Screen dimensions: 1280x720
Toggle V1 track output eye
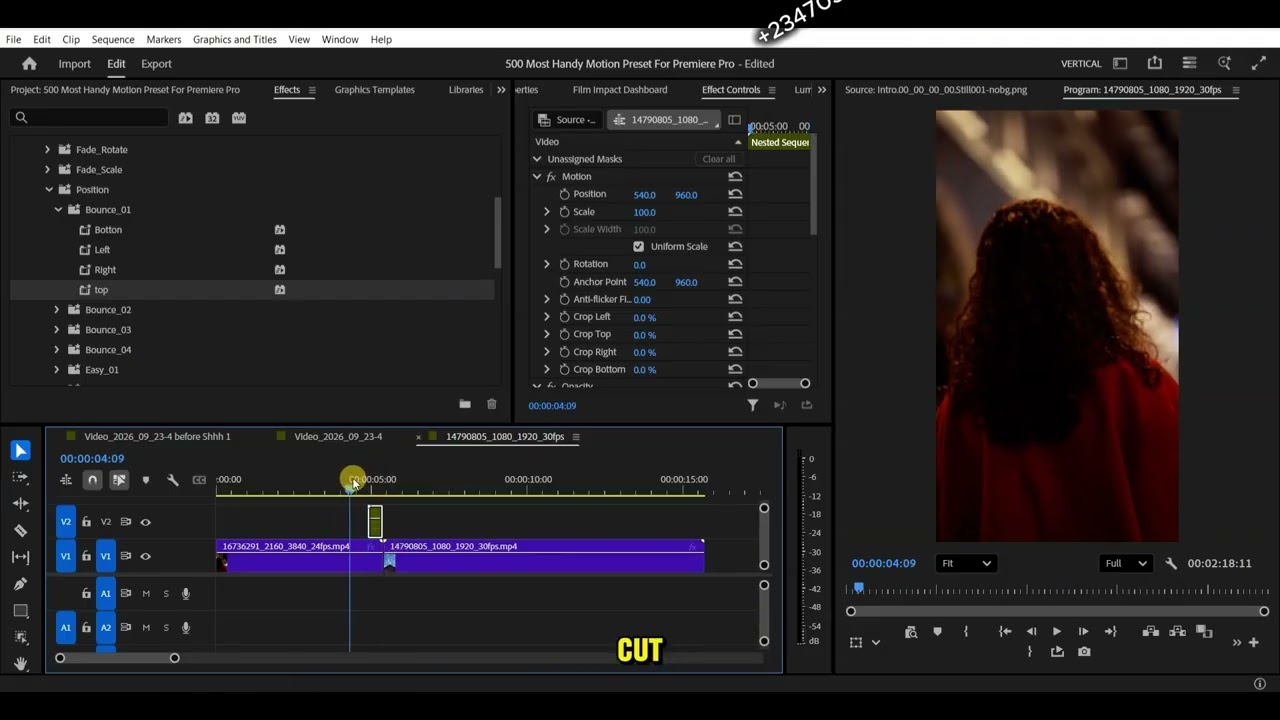tap(146, 556)
